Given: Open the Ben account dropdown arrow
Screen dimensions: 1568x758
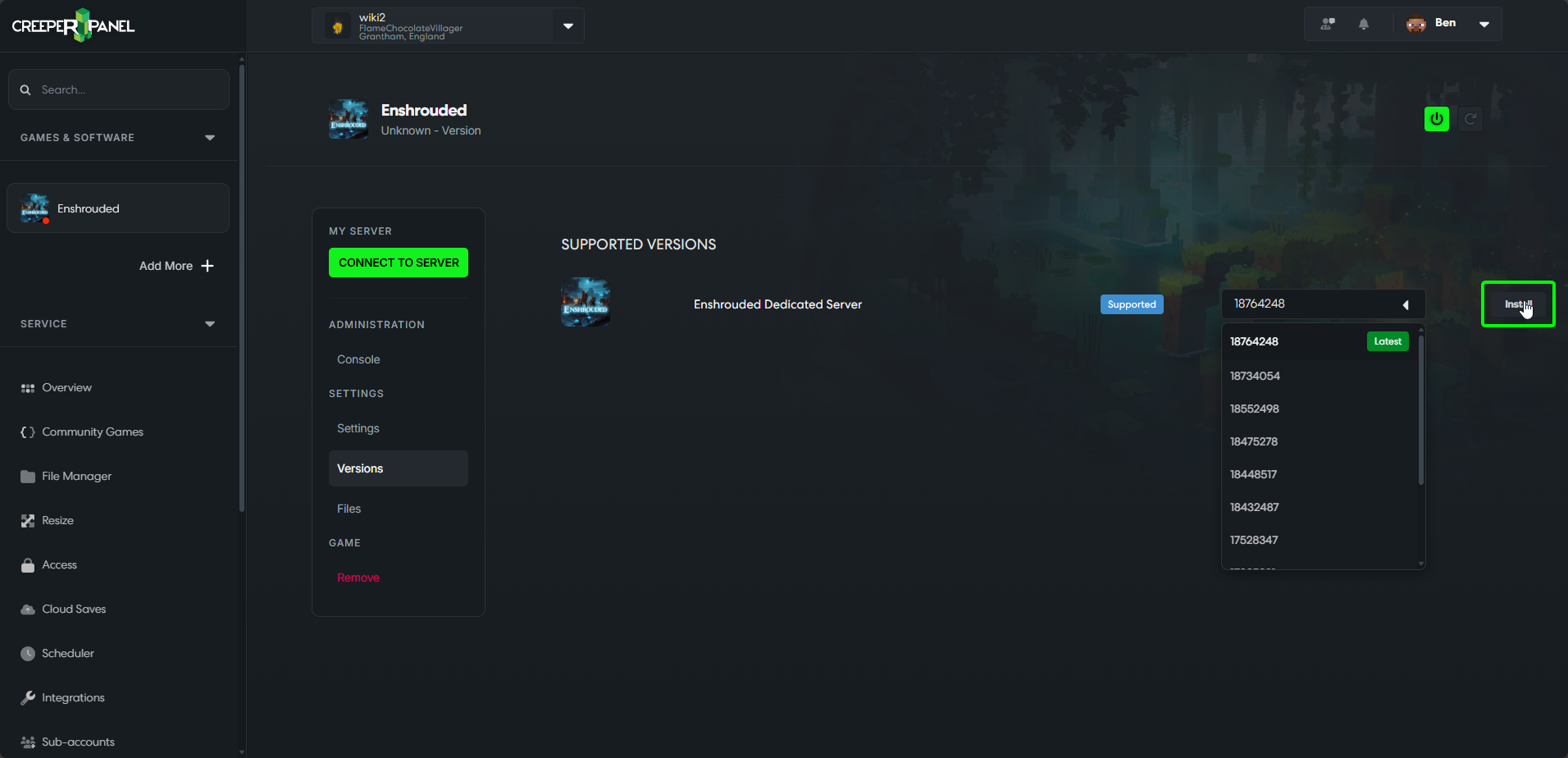Looking at the screenshot, I should pos(1484,24).
